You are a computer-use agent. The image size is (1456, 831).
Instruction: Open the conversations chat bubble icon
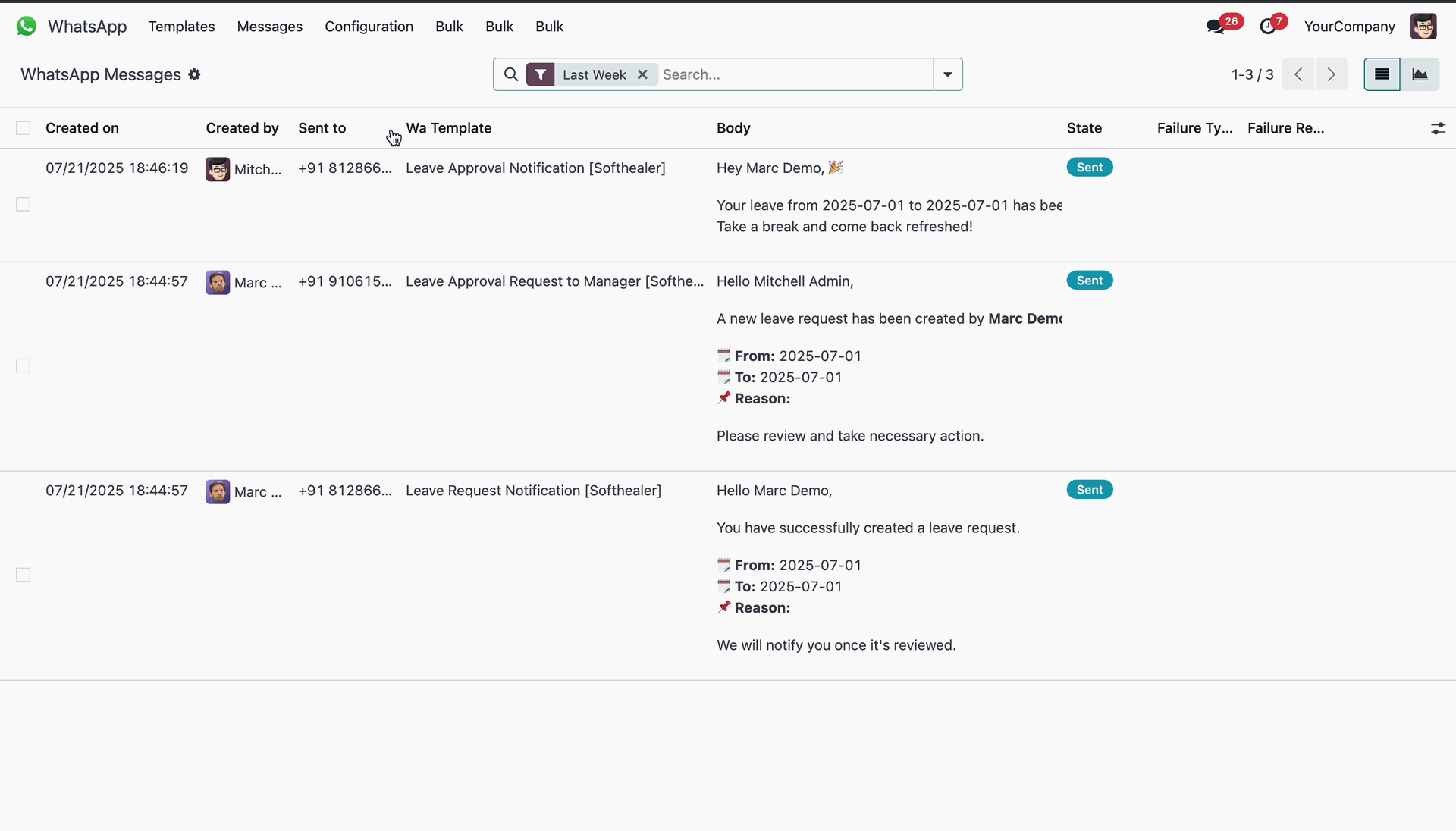(x=1216, y=27)
